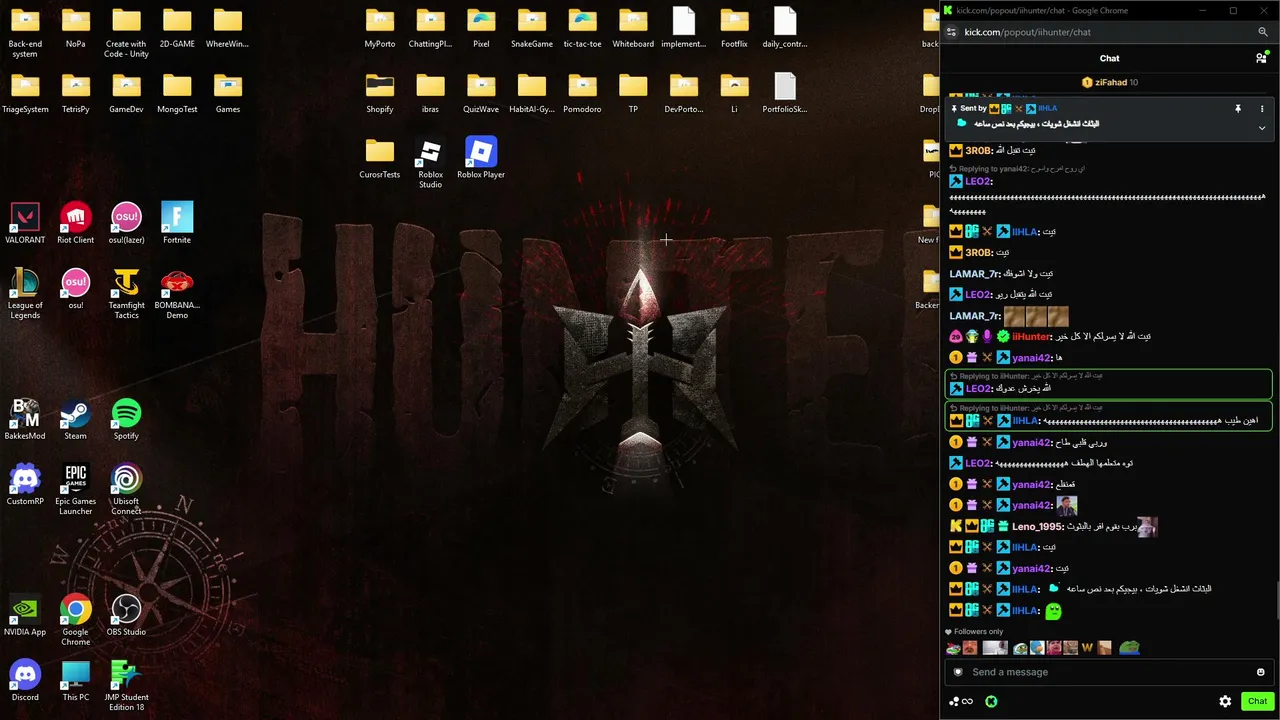The width and height of the screenshot is (1280, 720).
Task: Select the Discord desktop icon
Action: tap(25, 681)
